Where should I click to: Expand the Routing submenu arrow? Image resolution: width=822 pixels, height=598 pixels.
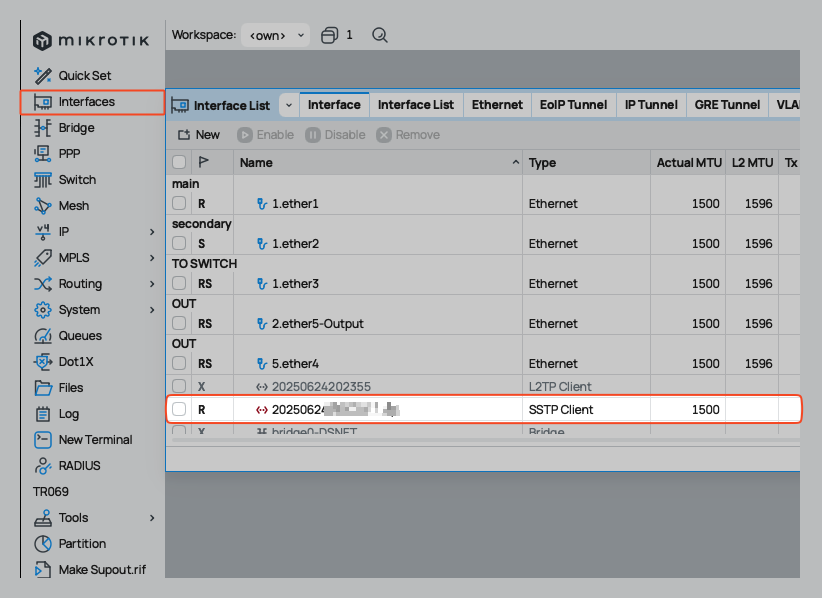click(152, 284)
